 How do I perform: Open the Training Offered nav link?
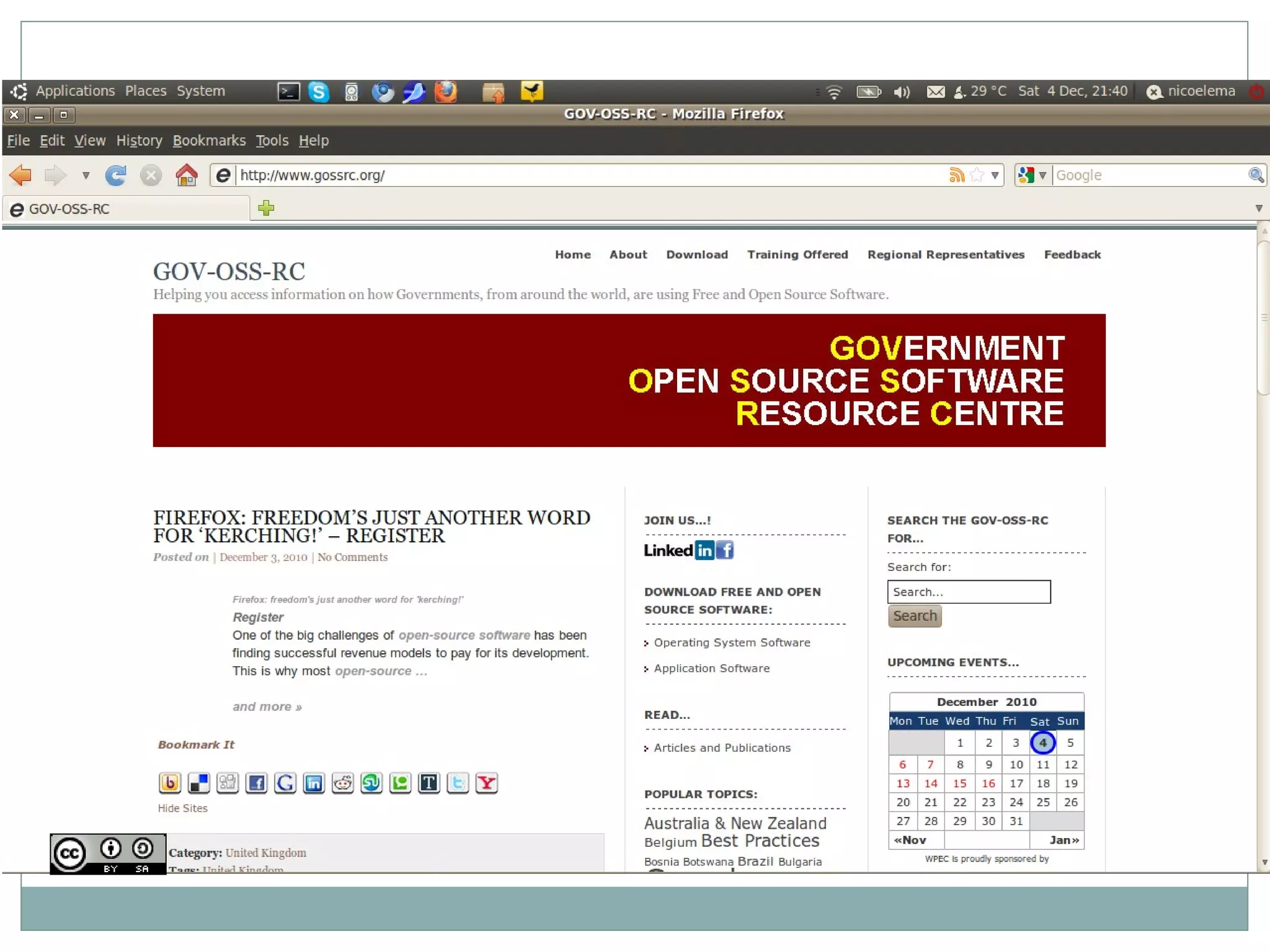[x=797, y=255]
